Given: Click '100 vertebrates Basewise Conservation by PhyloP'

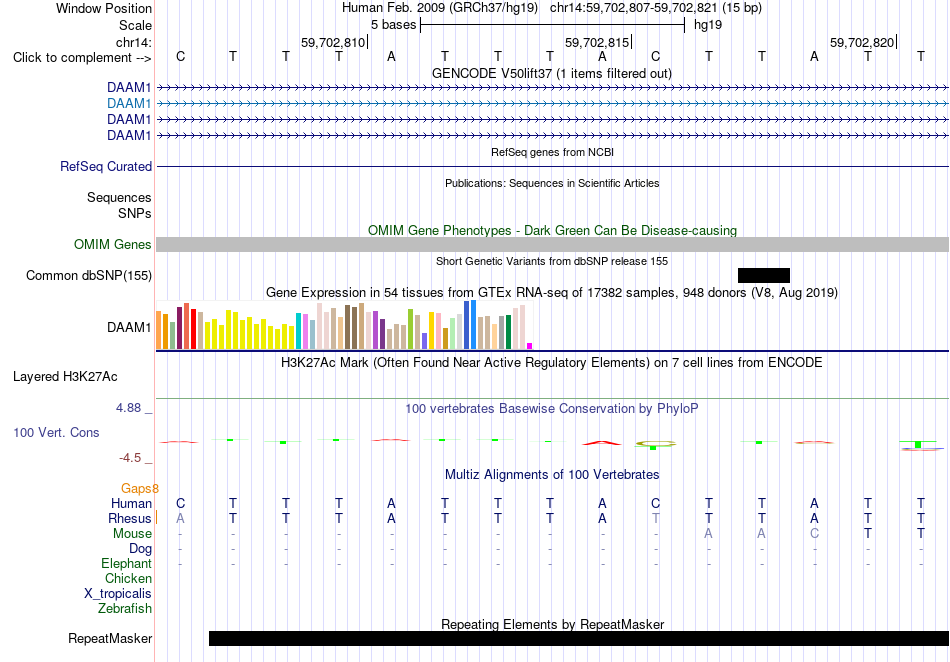Looking at the screenshot, I should click(x=552, y=408).
